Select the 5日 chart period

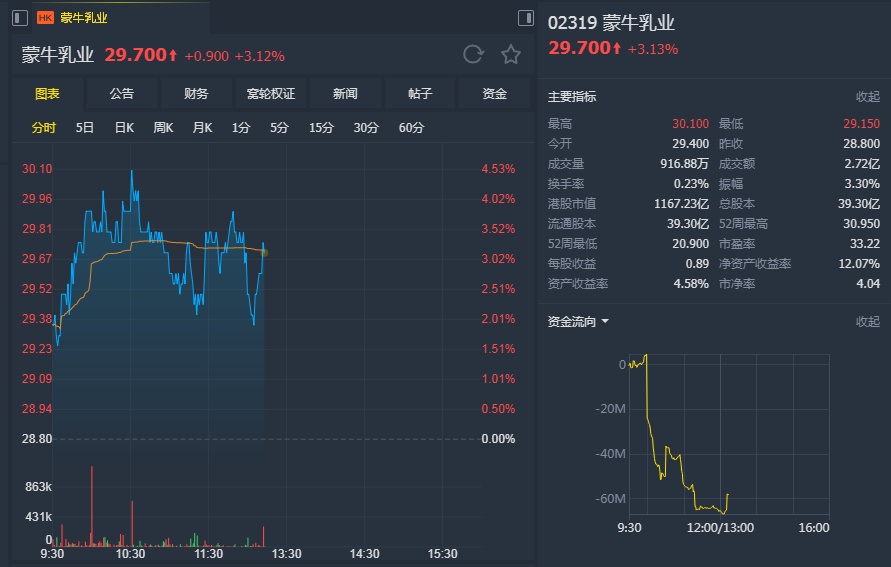pyautogui.click(x=85, y=127)
